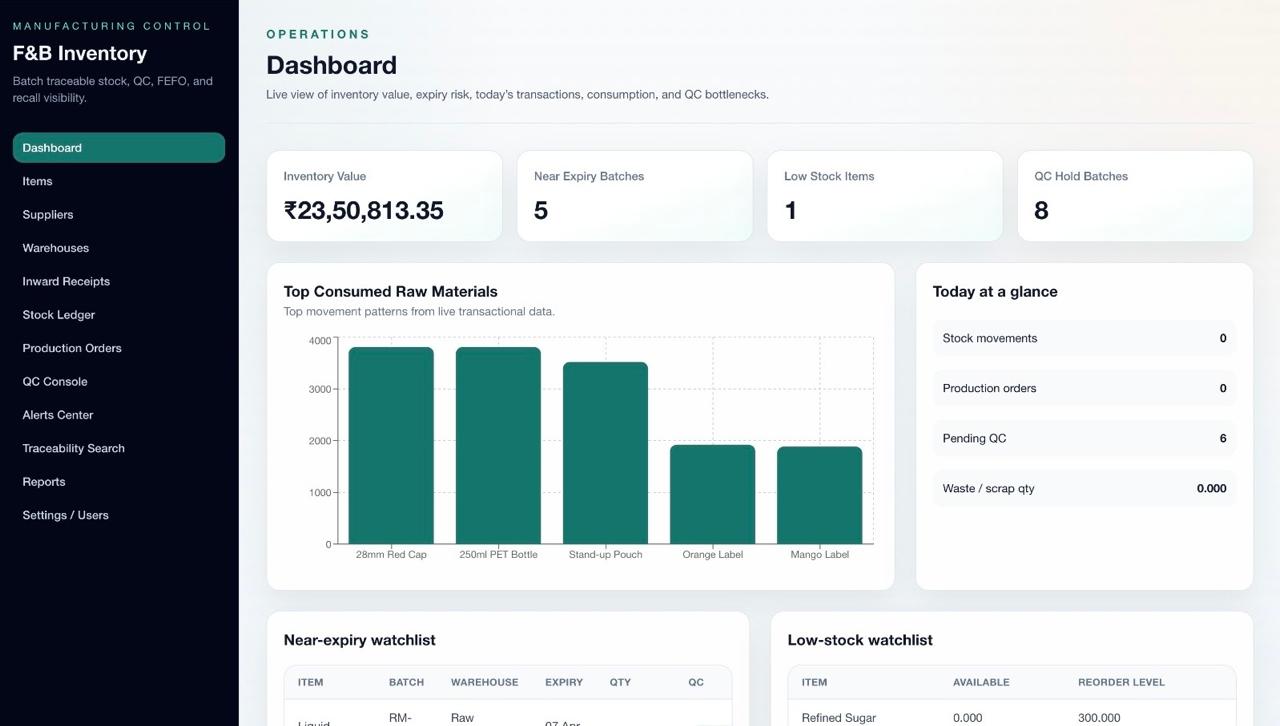Open Settings / Users
The image size is (1280, 726).
coord(63,515)
